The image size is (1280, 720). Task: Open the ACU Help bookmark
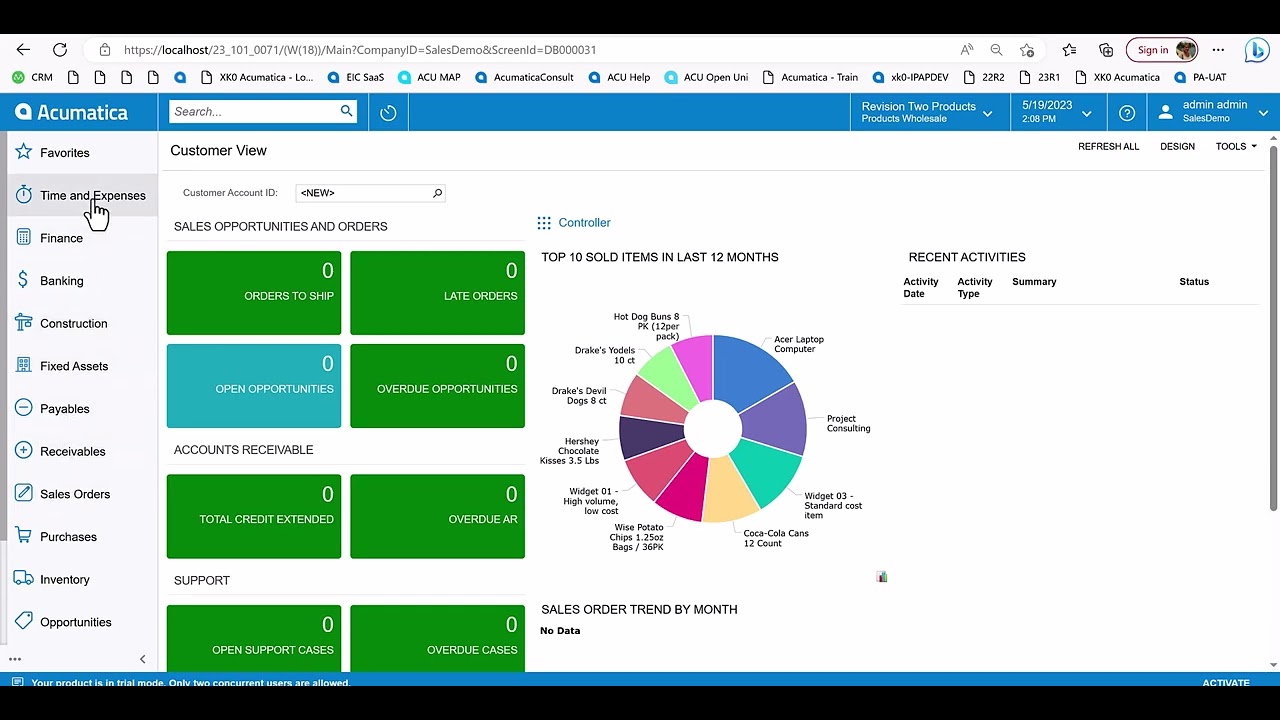pyautogui.click(x=620, y=77)
